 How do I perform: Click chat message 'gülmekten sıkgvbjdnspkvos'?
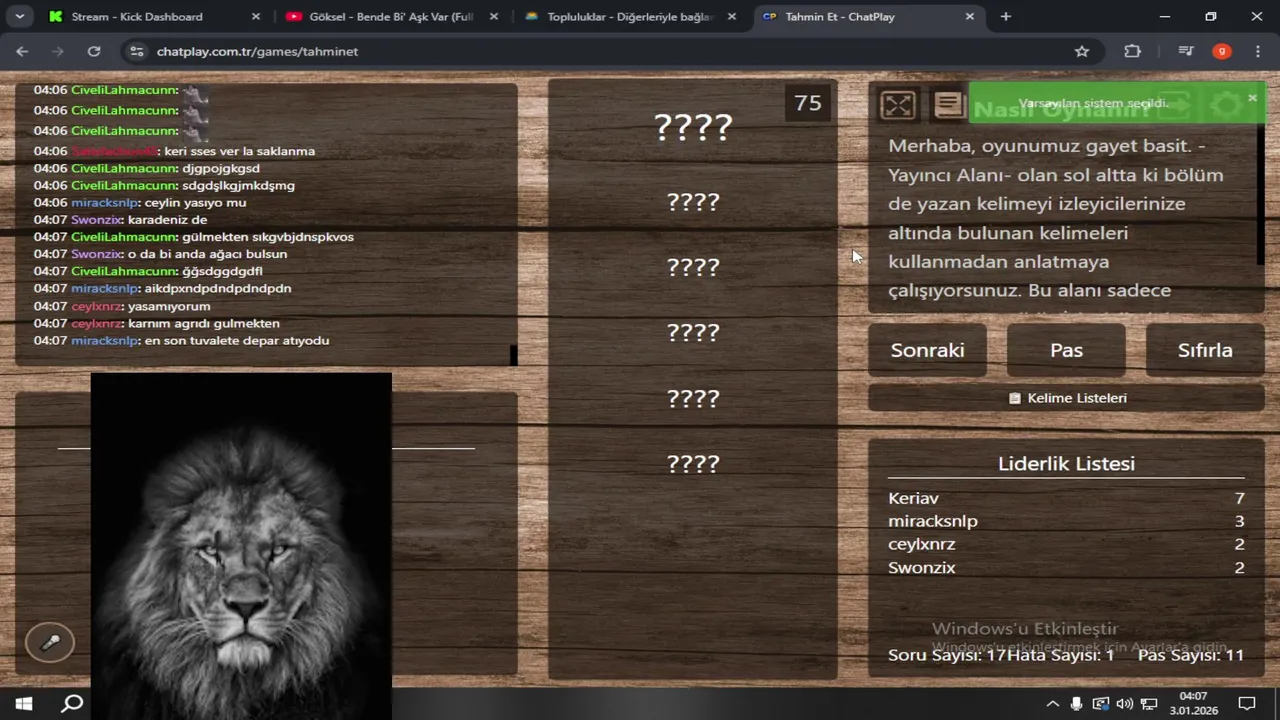point(268,237)
